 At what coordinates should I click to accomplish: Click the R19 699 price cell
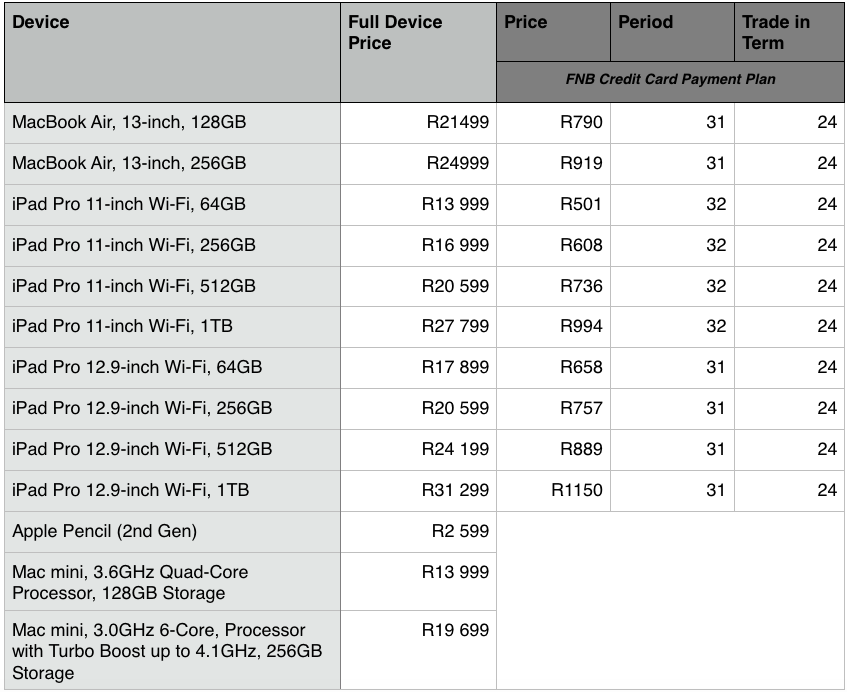455,630
